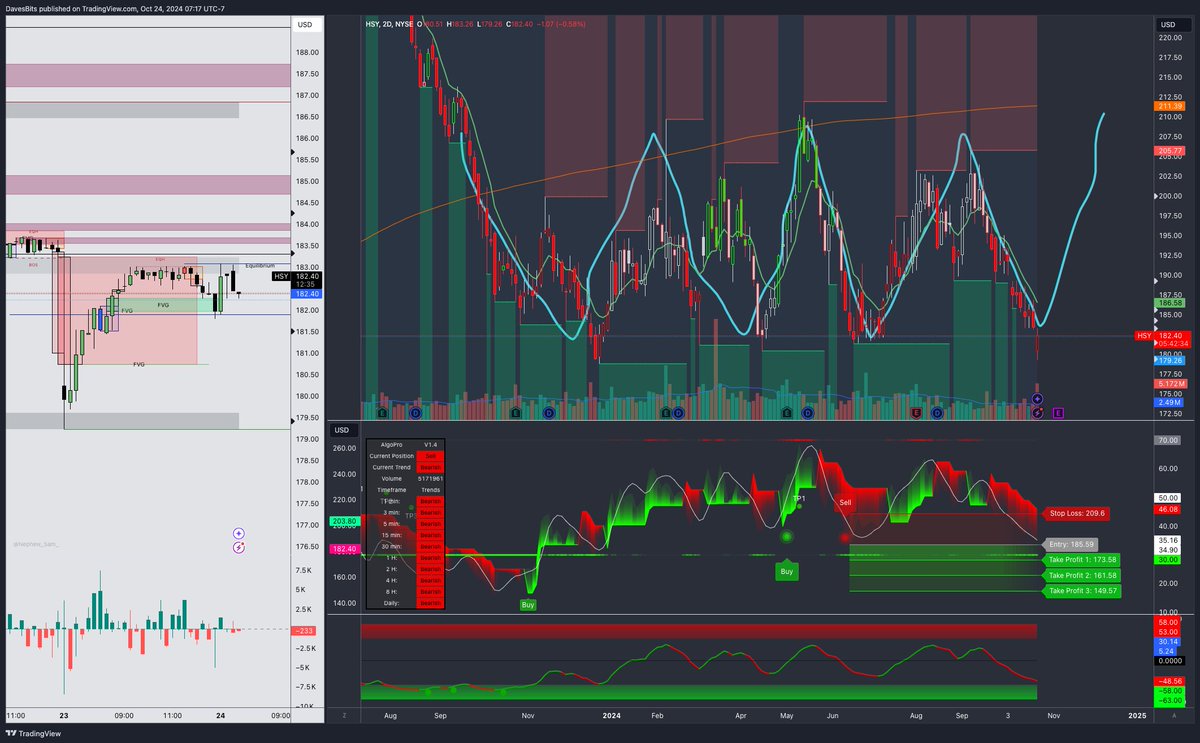
Task: Click the lightning bolt icon in left intraday chart
Action: 239,548
